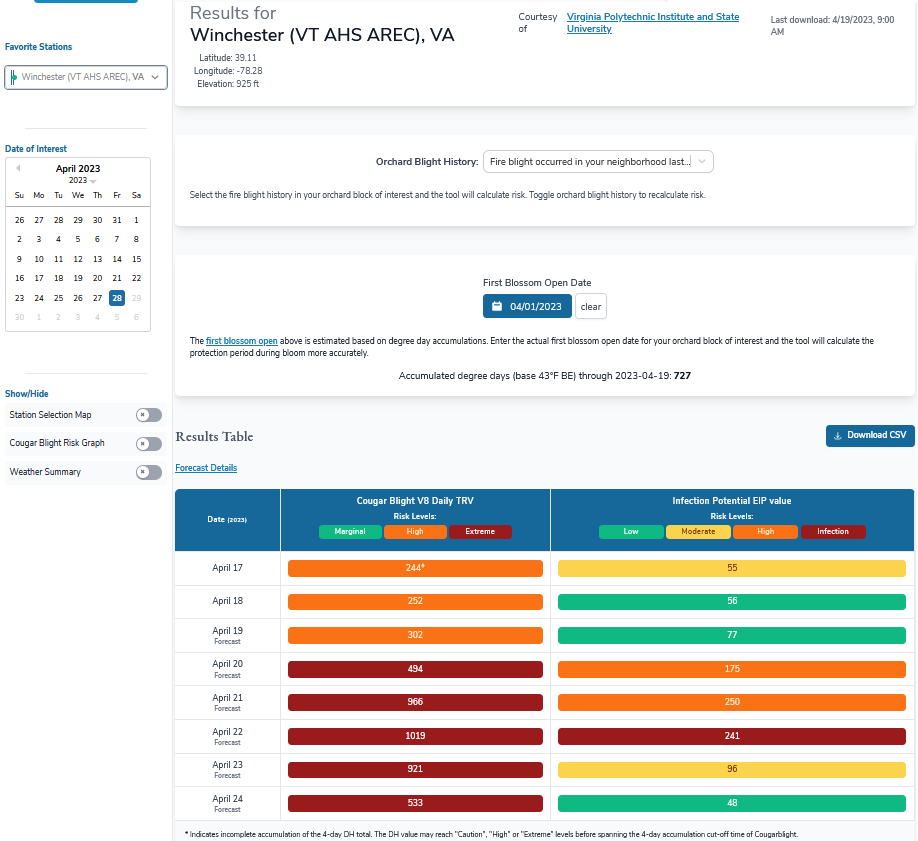Click the accumulated degree days value 727

pos(683,376)
